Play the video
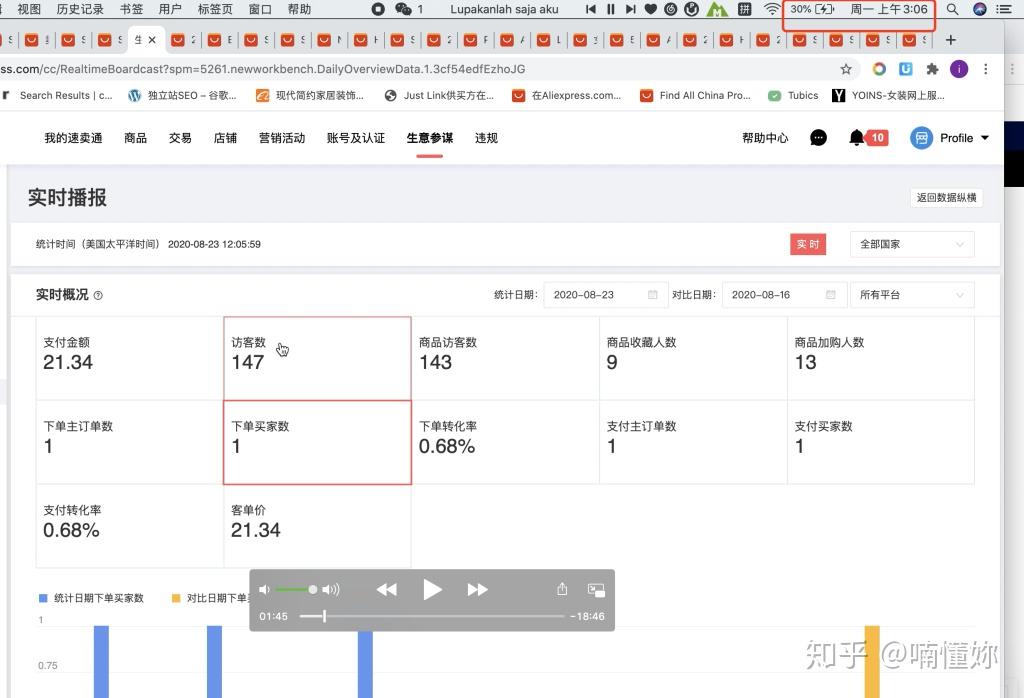This screenshot has height=698, width=1024. tap(432, 590)
